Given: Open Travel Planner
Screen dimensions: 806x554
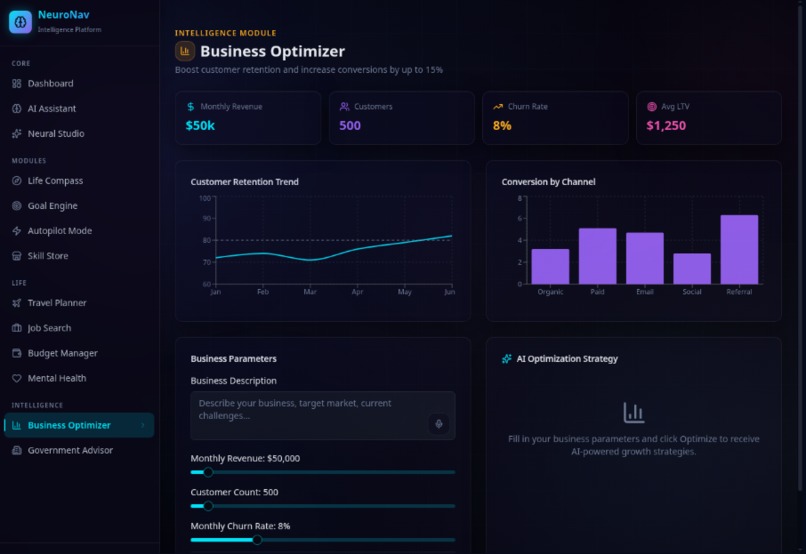Looking at the screenshot, I should point(79,303).
